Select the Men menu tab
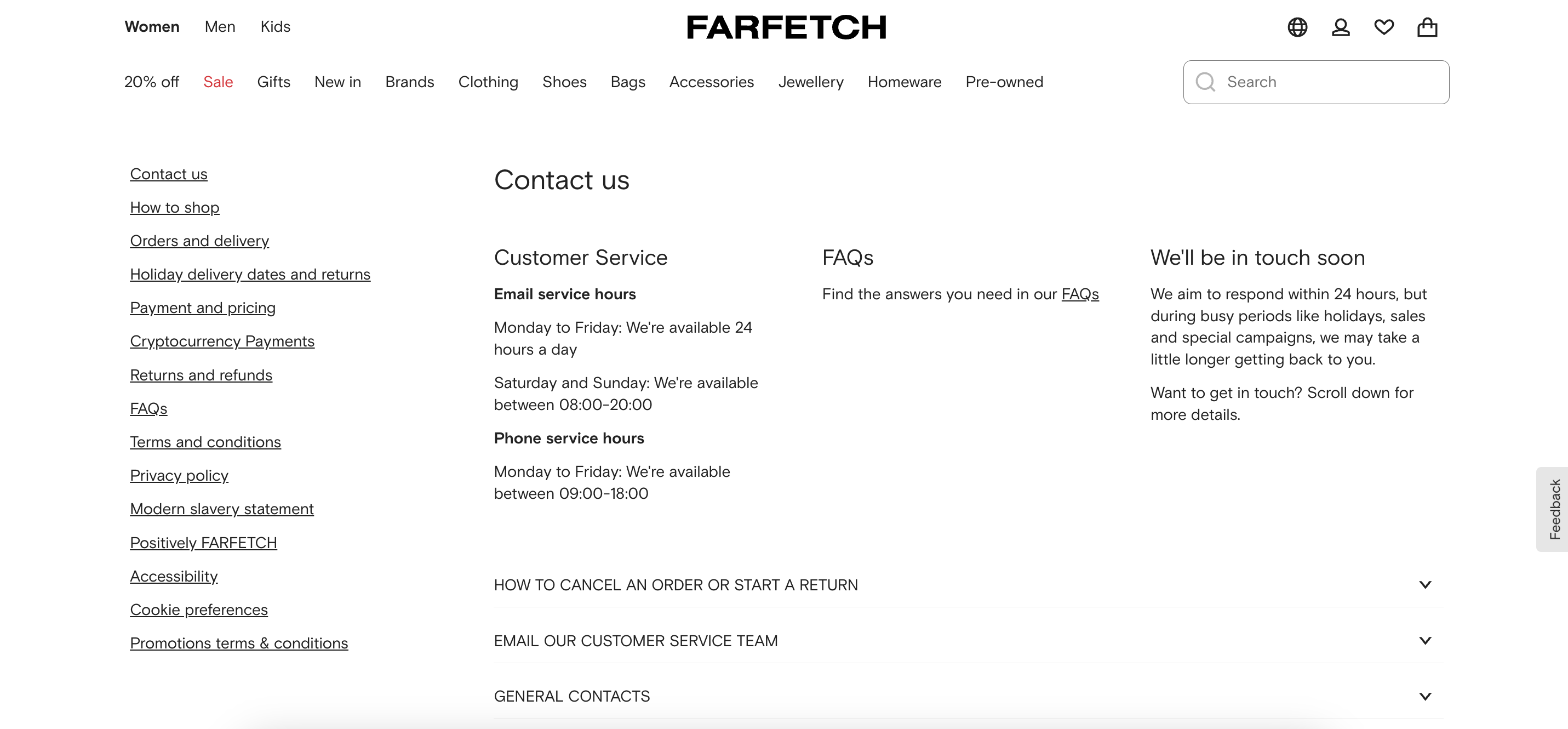This screenshot has width=1568, height=729. click(x=219, y=26)
